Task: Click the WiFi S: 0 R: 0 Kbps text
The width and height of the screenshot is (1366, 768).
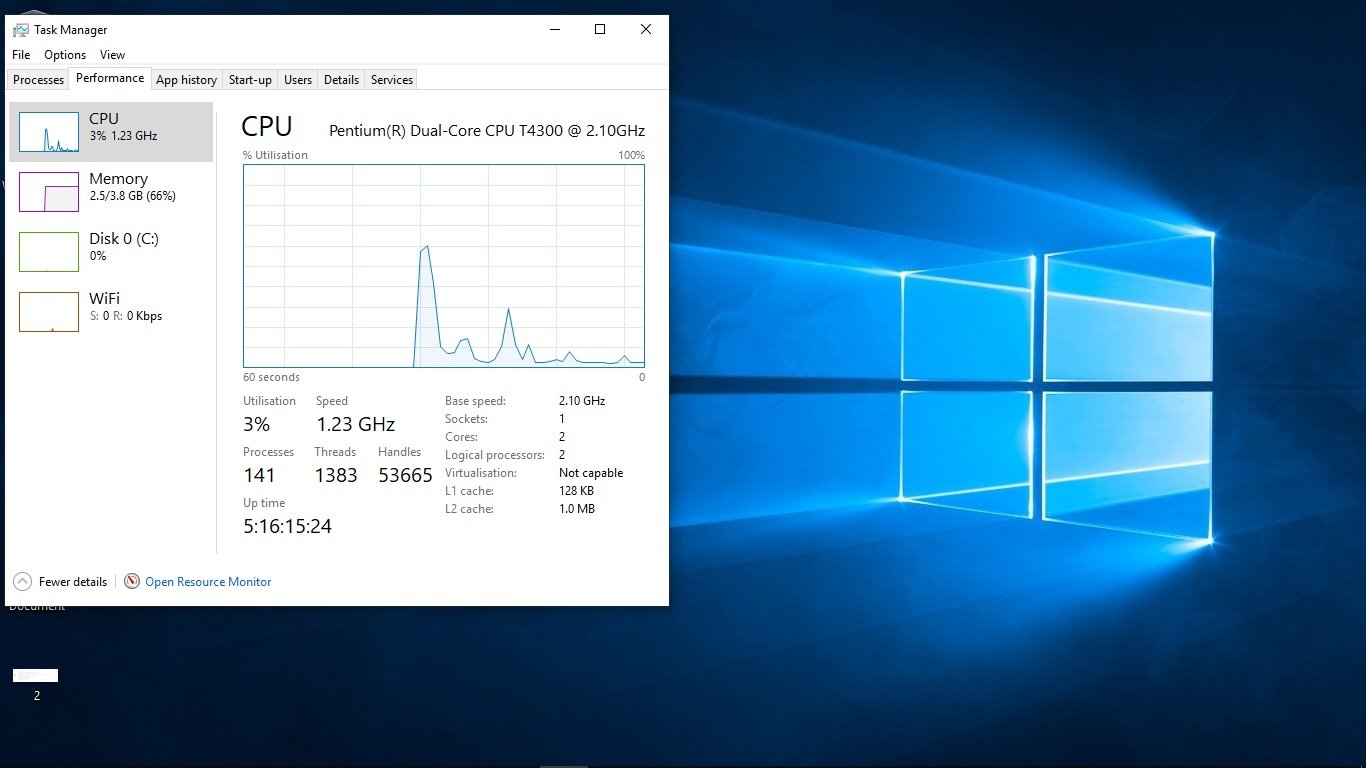Action: pos(125,316)
